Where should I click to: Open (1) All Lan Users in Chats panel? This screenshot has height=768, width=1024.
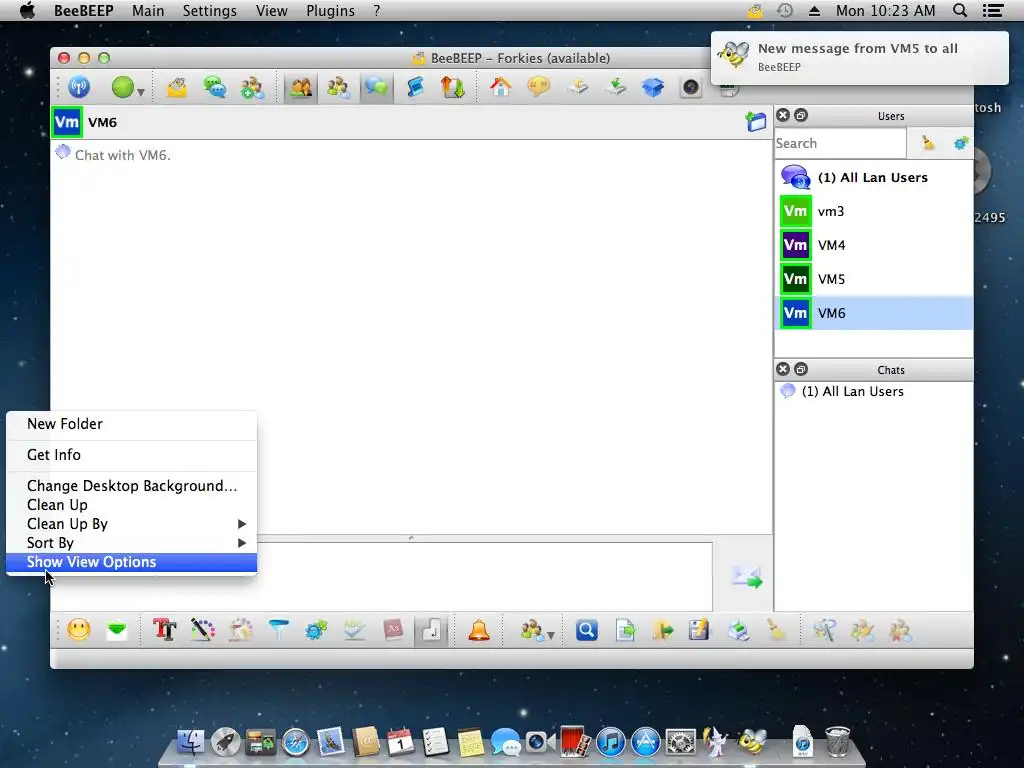coord(874,391)
